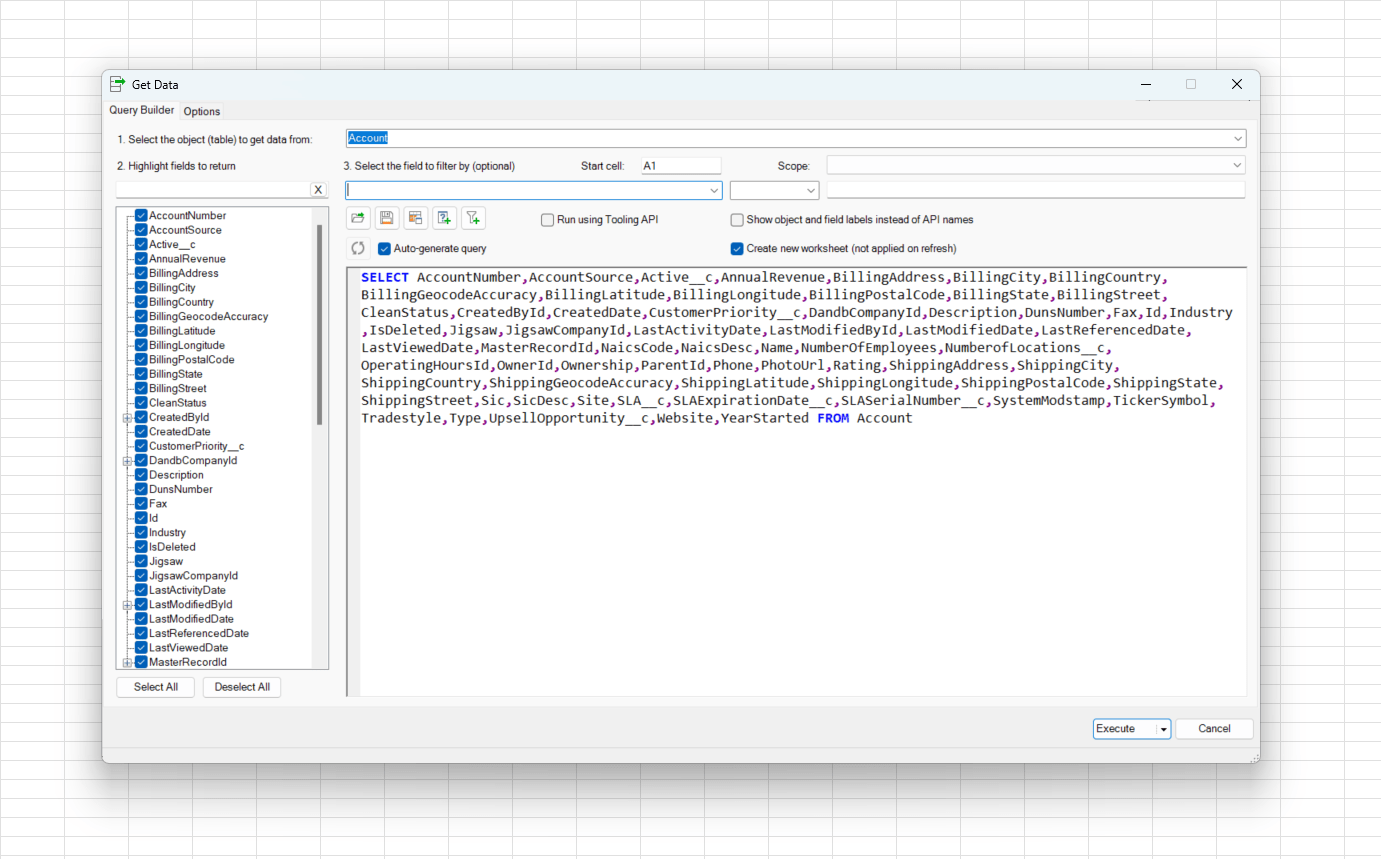Viewport: 1381px width, 859px height.
Task: Expand the CreatedById tree node
Action: point(128,417)
